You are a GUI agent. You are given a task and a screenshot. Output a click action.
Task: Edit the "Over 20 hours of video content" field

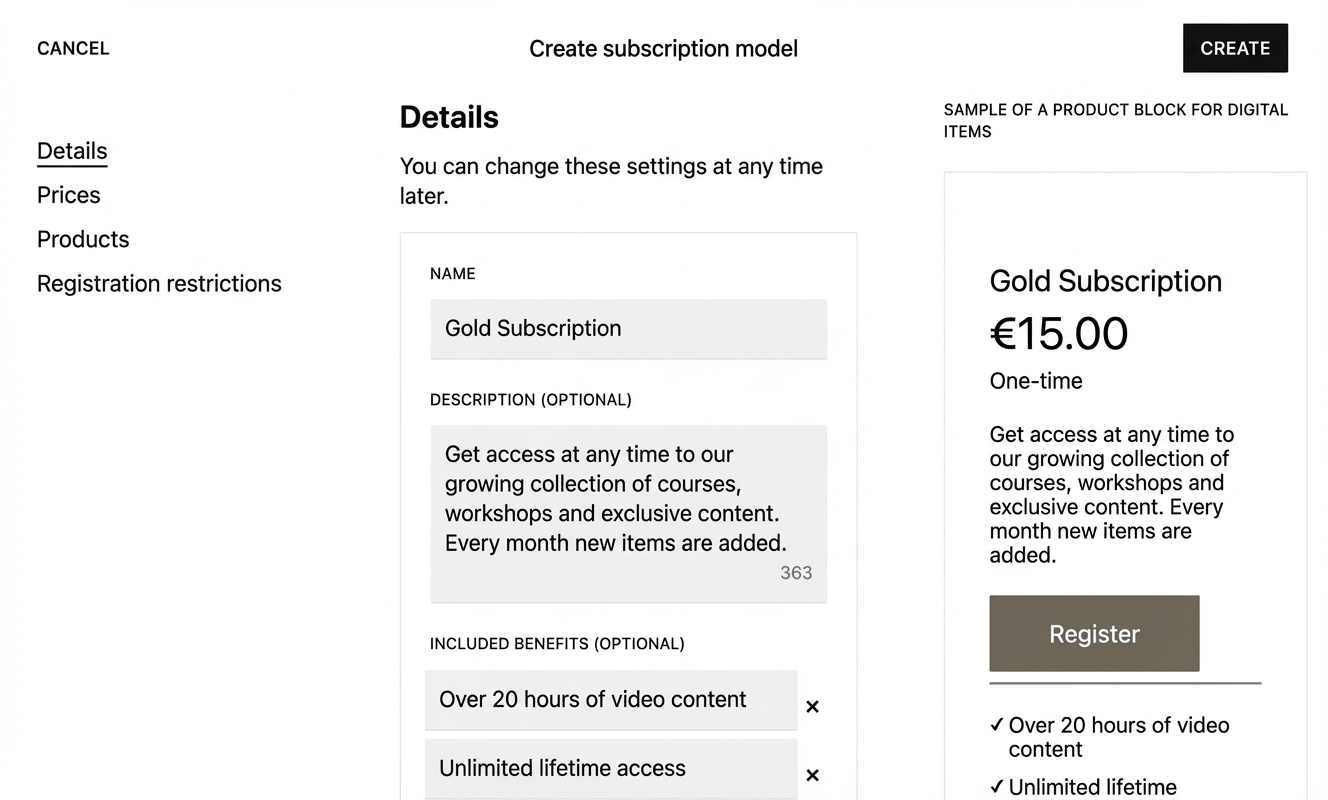click(611, 700)
